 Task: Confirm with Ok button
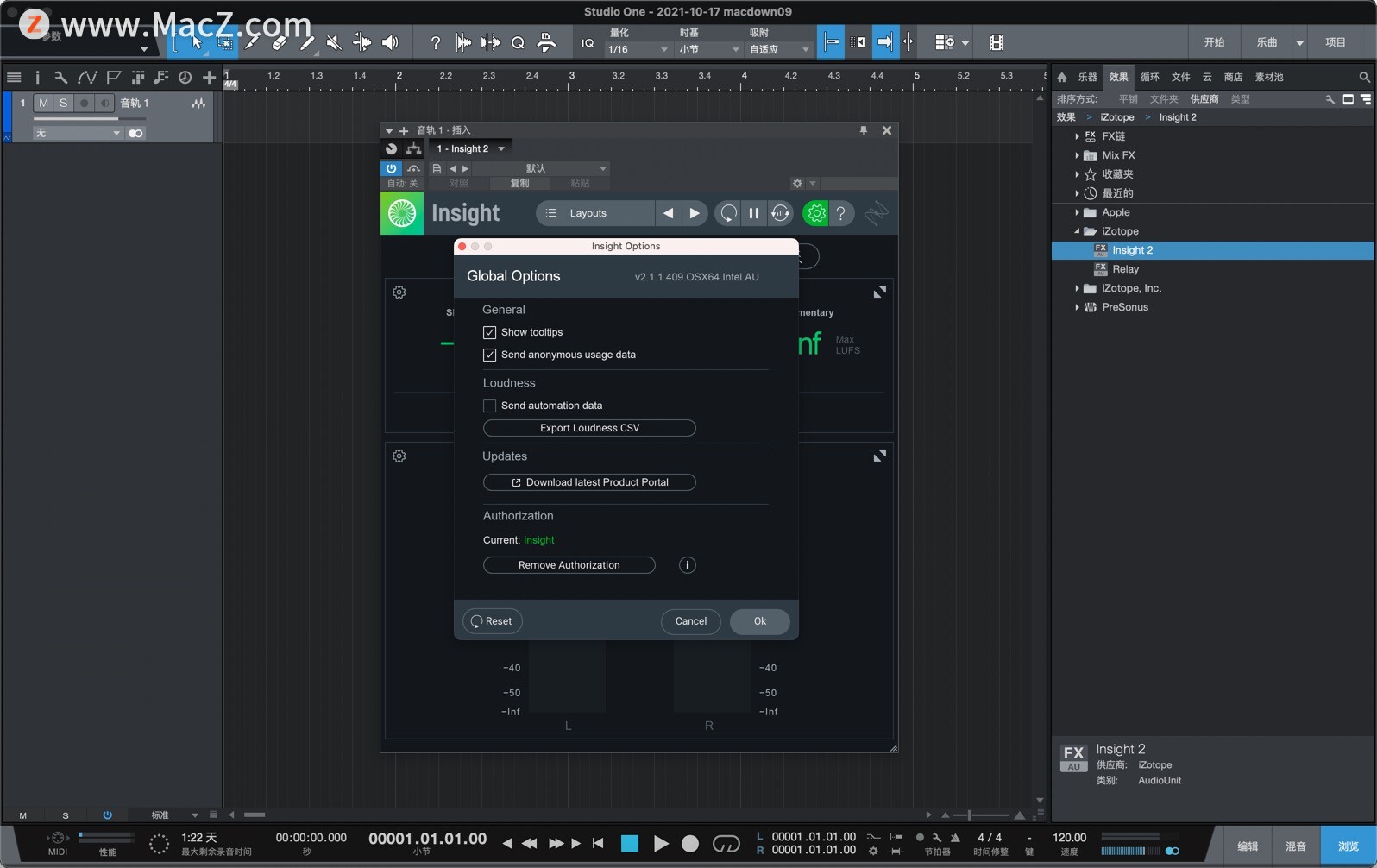coord(760,621)
